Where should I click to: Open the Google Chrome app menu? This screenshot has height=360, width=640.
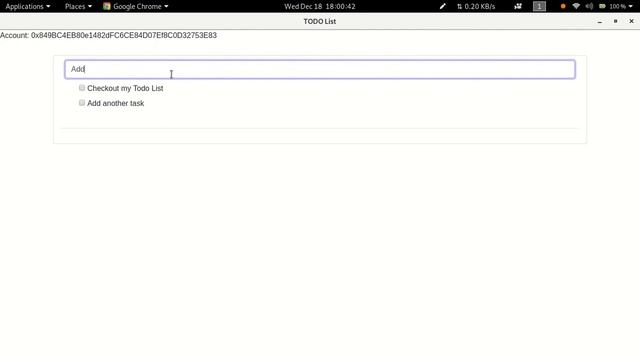(136, 6)
